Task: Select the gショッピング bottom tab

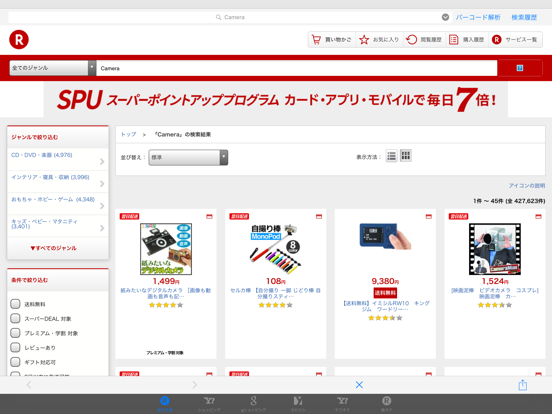Action: click(253, 403)
